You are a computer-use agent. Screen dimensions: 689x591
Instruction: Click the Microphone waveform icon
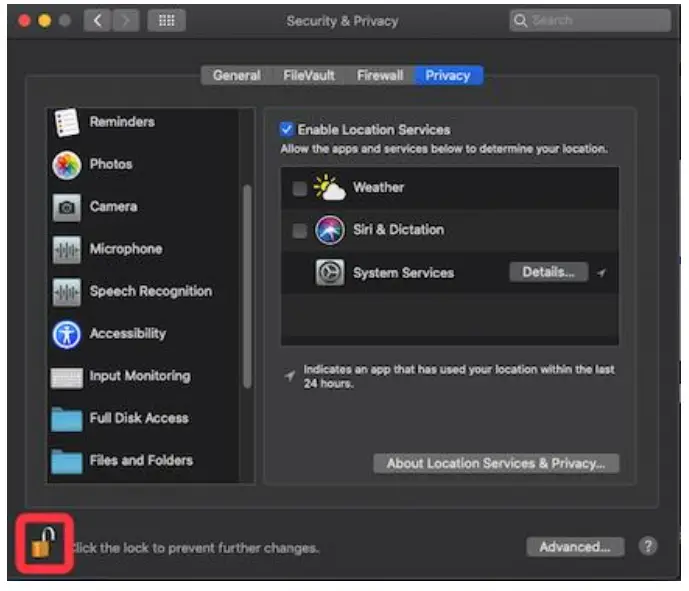click(67, 250)
